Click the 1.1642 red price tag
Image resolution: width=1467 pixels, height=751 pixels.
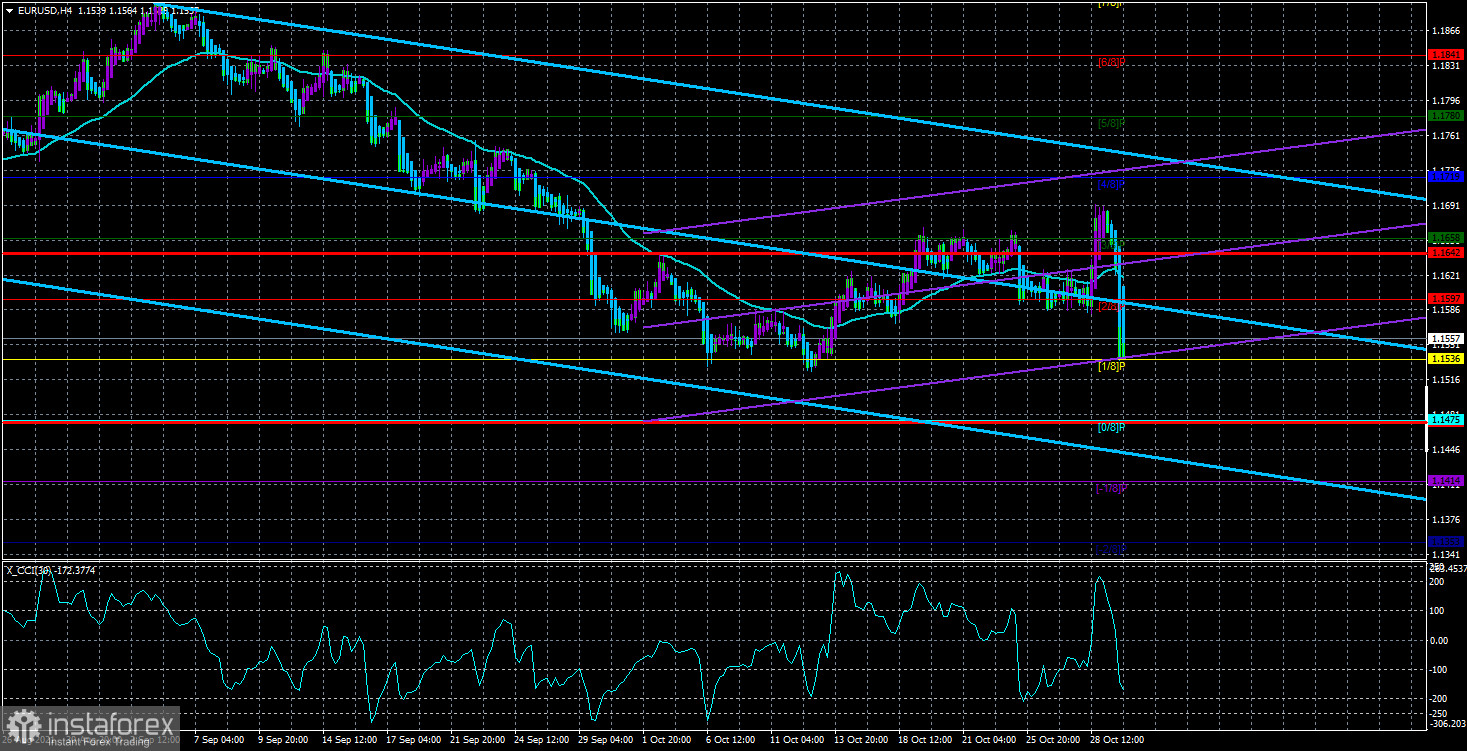tap(1446, 253)
